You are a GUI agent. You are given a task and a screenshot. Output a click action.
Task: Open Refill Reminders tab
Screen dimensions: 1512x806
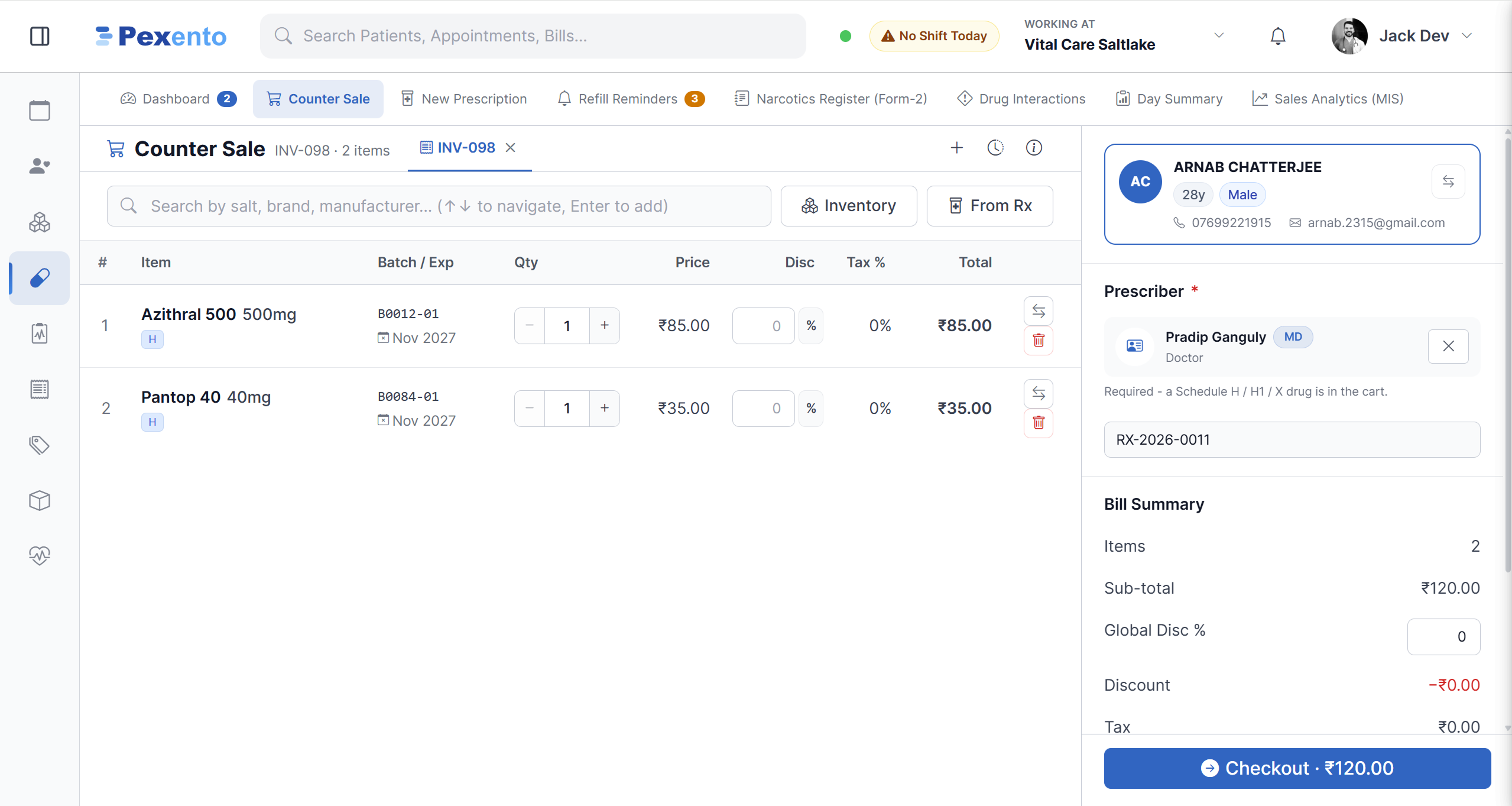tap(631, 99)
